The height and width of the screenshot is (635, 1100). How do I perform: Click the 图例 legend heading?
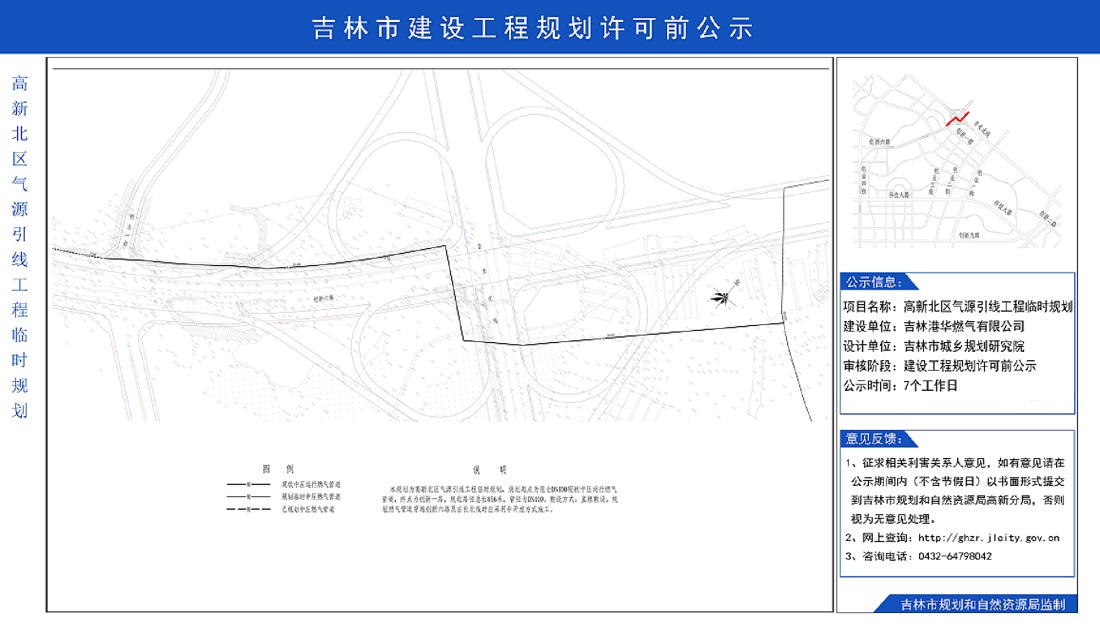tap(278, 469)
